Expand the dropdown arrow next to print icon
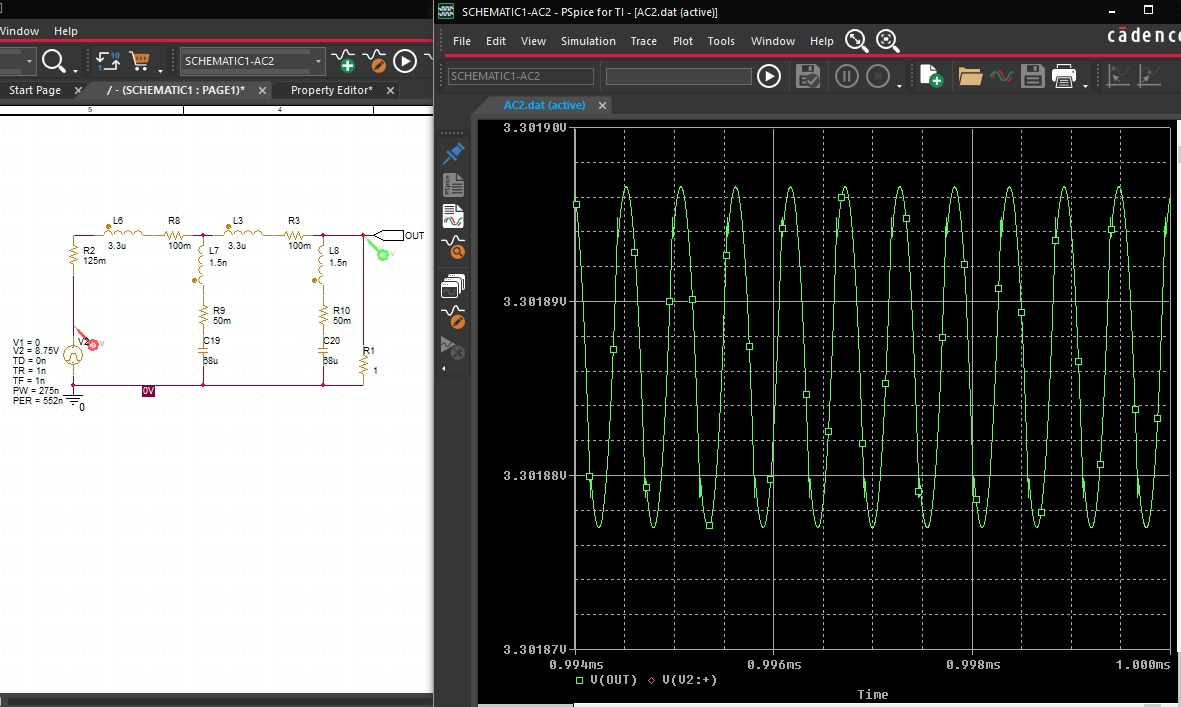 (x=1085, y=86)
